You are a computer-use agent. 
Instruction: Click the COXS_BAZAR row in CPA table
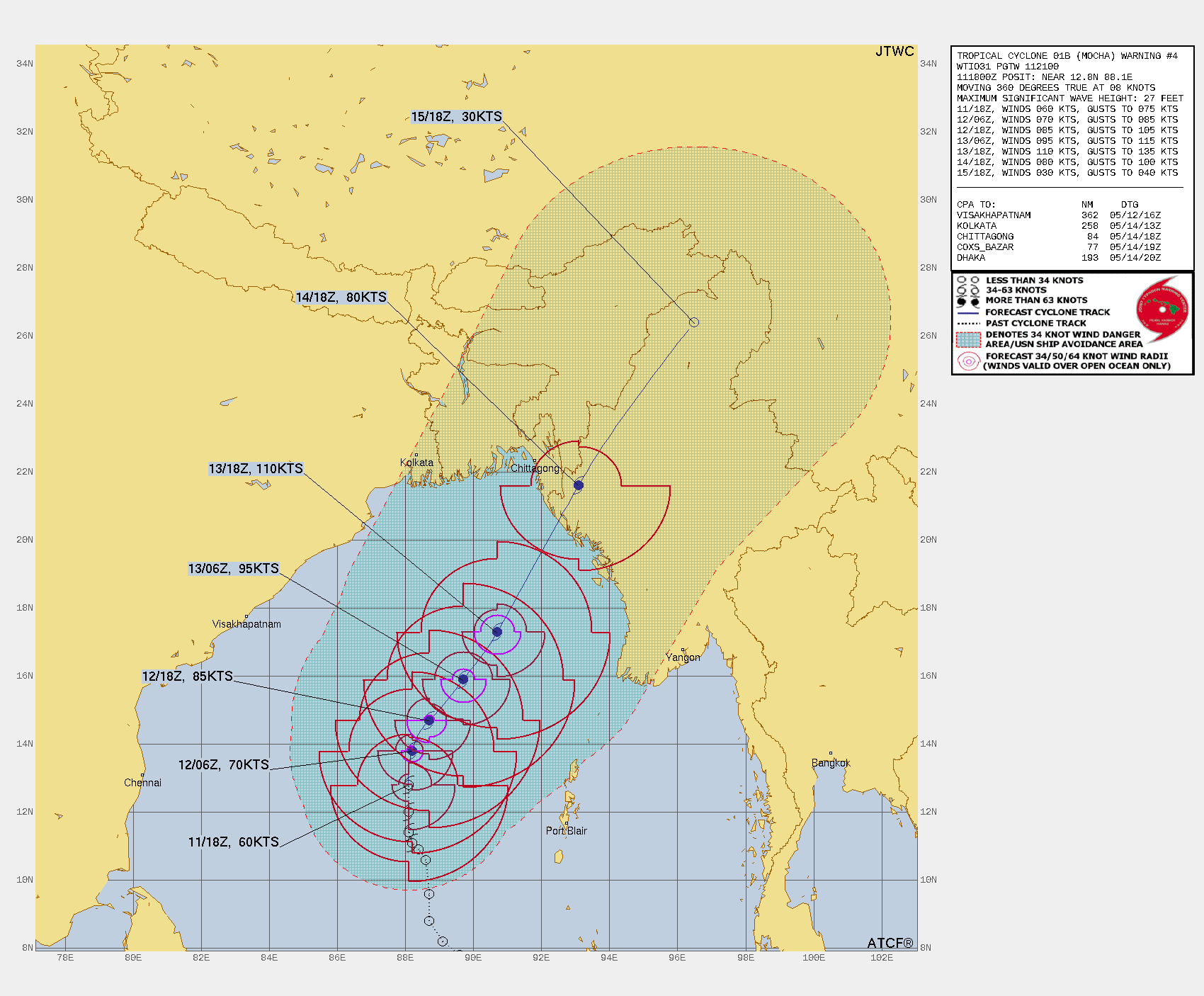1059,247
